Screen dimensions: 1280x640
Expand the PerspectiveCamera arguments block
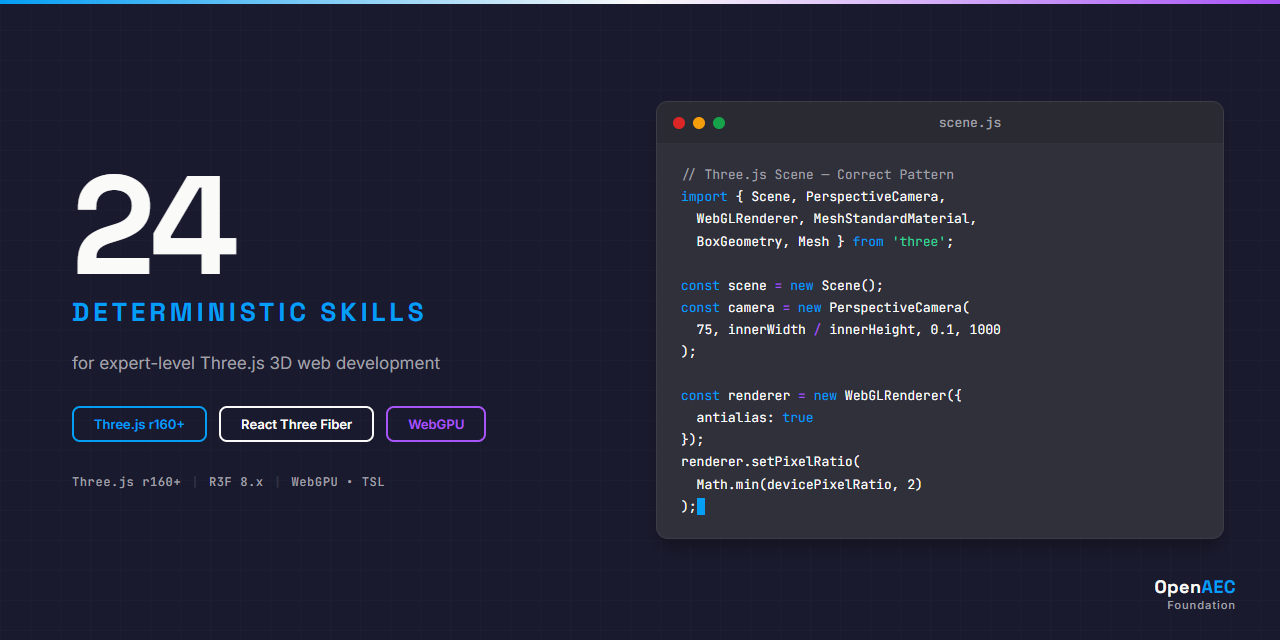click(x=848, y=329)
